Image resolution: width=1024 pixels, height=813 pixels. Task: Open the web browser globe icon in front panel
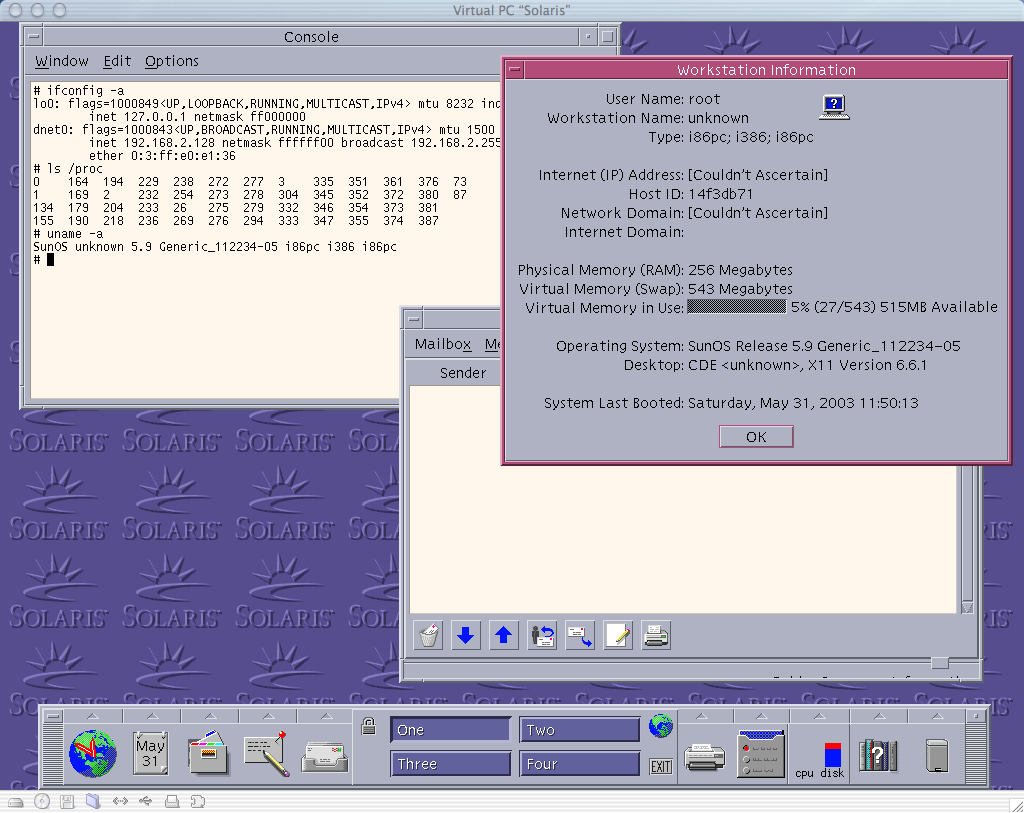click(x=93, y=754)
